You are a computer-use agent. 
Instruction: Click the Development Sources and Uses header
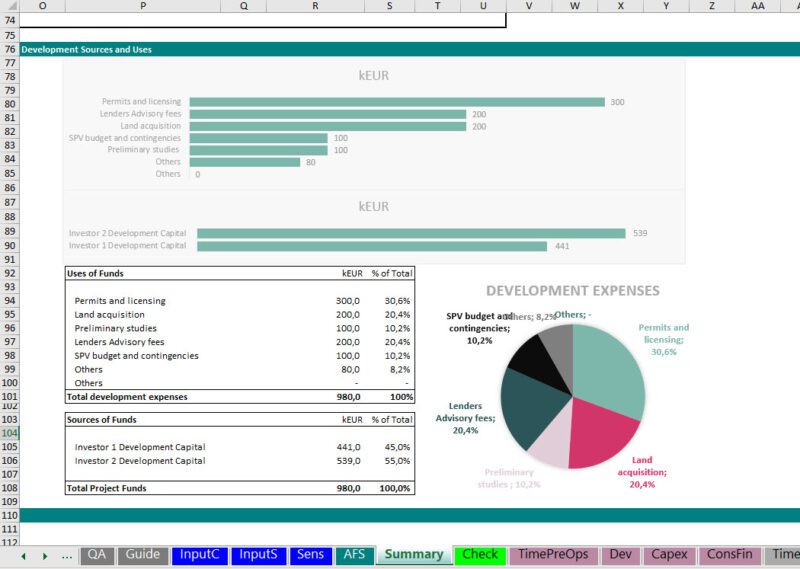click(x=86, y=50)
